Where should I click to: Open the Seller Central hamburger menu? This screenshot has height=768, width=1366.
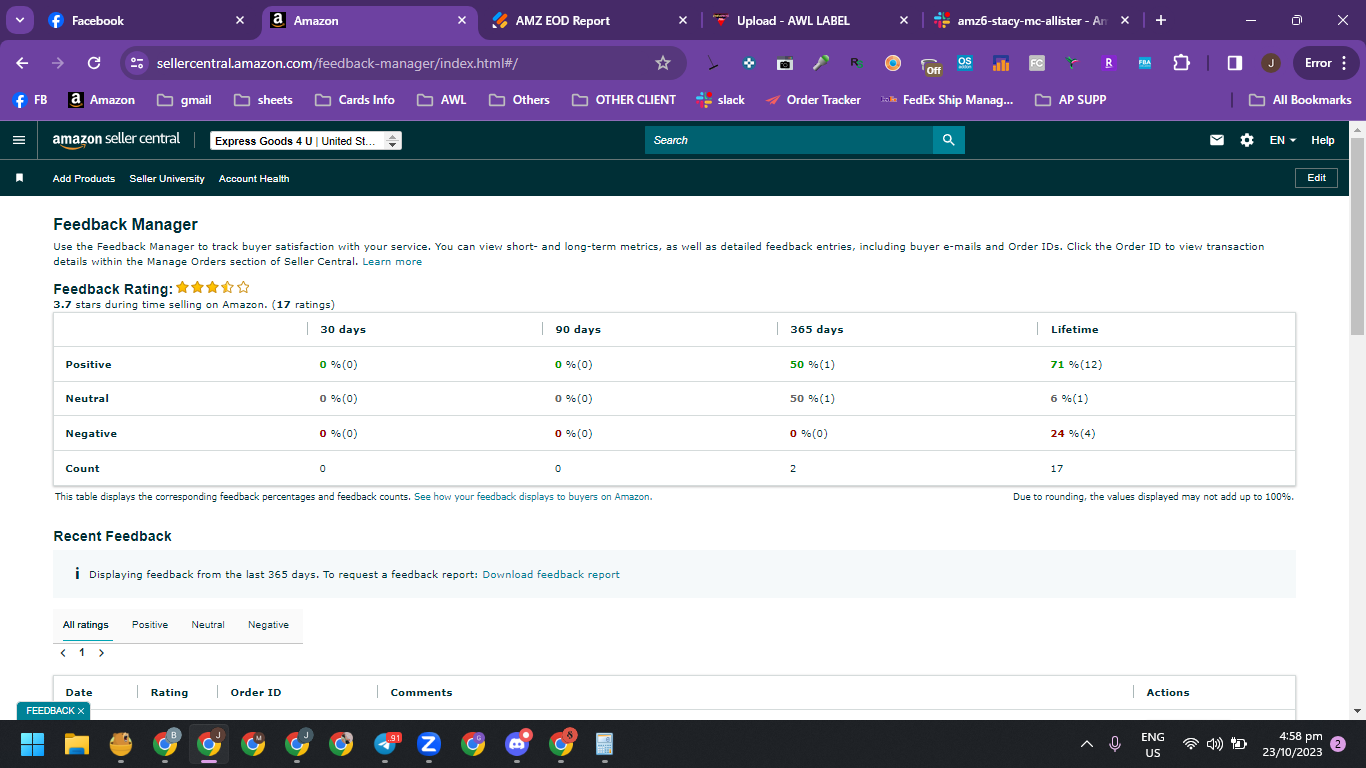point(19,140)
